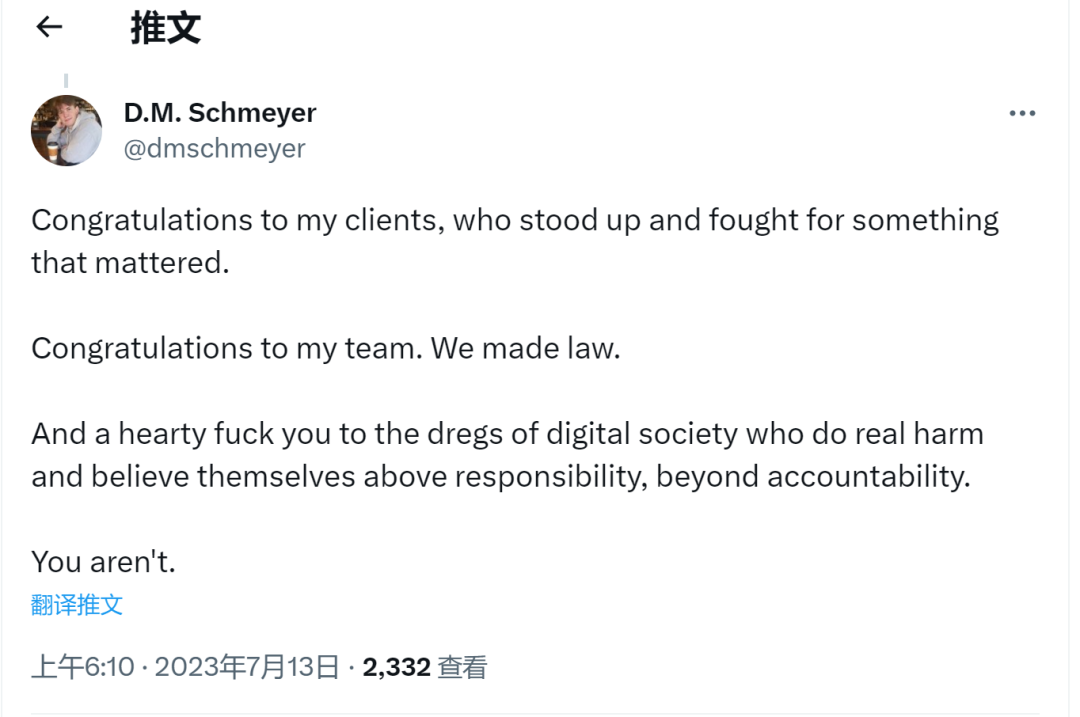The height and width of the screenshot is (717, 1080).
Task: Click the thread connector line above avatar
Action: 66,81
